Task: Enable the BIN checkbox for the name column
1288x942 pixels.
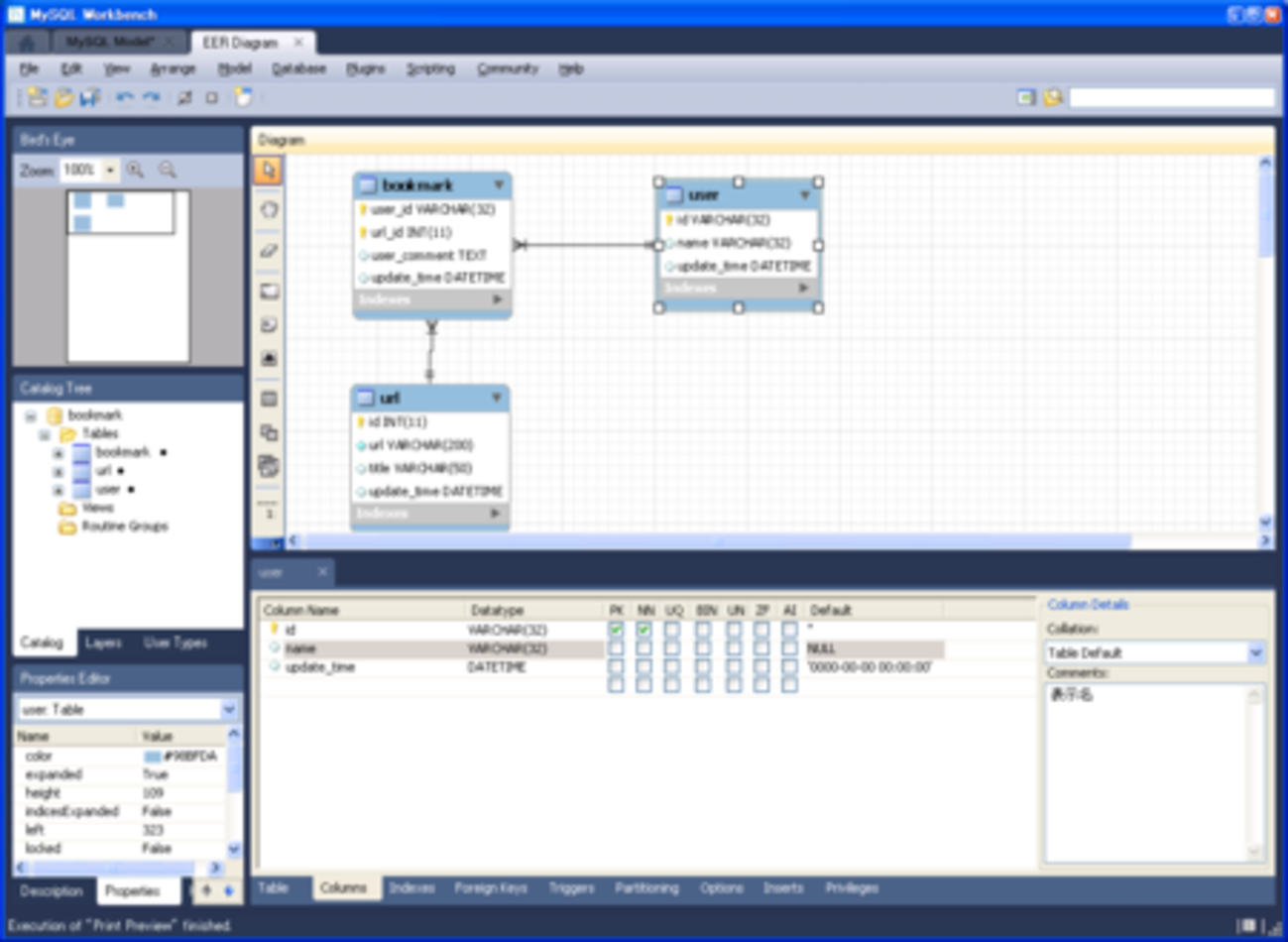Action: tap(703, 648)
